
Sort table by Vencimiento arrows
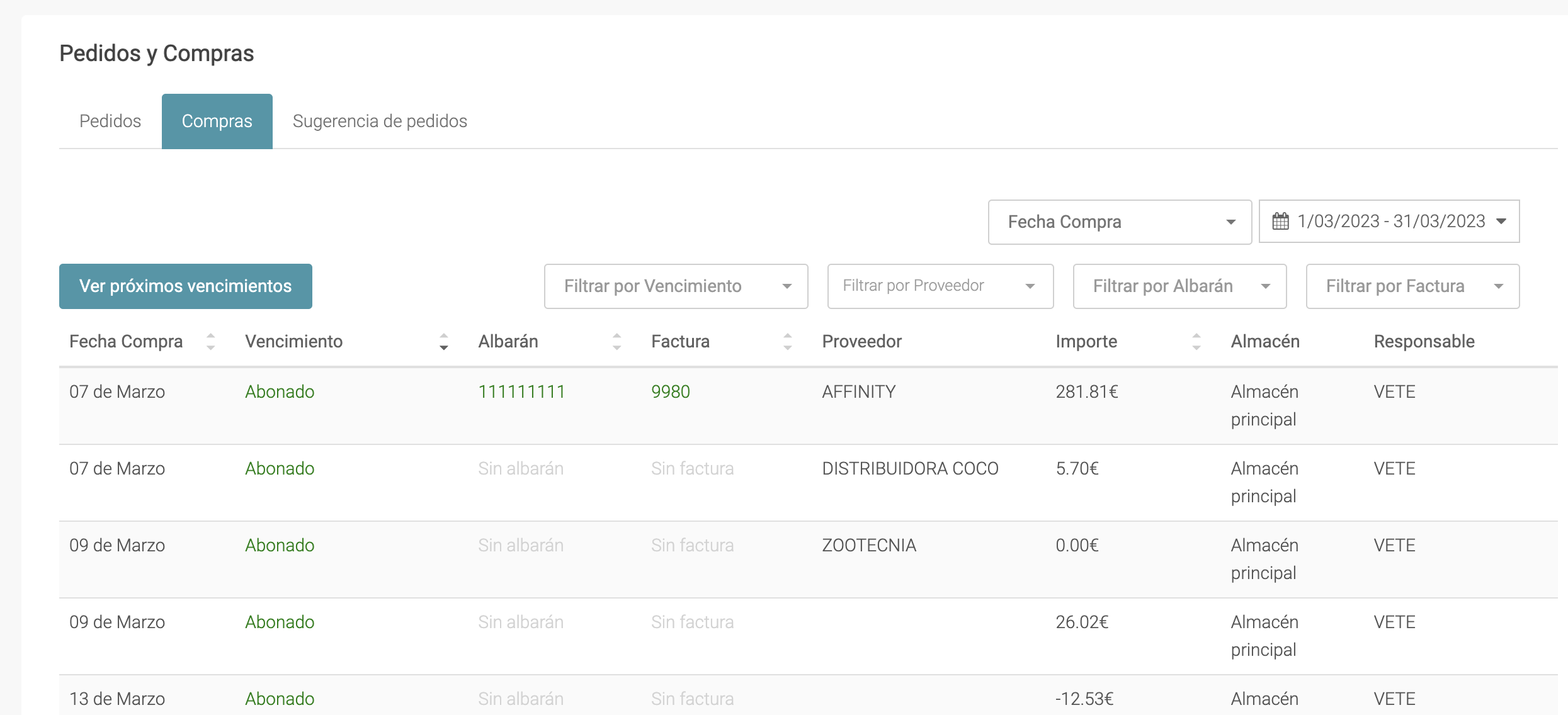coord(443,342)
